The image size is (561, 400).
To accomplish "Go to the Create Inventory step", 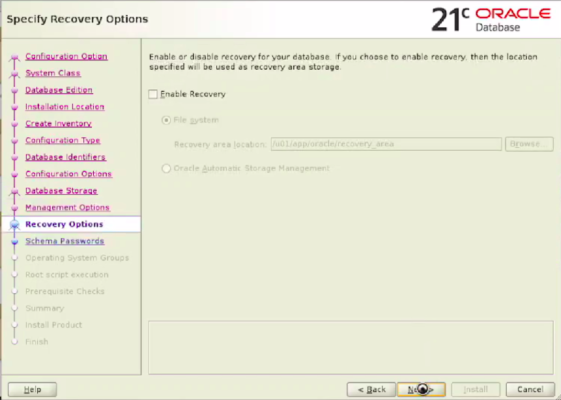I will tap(59, 124).
